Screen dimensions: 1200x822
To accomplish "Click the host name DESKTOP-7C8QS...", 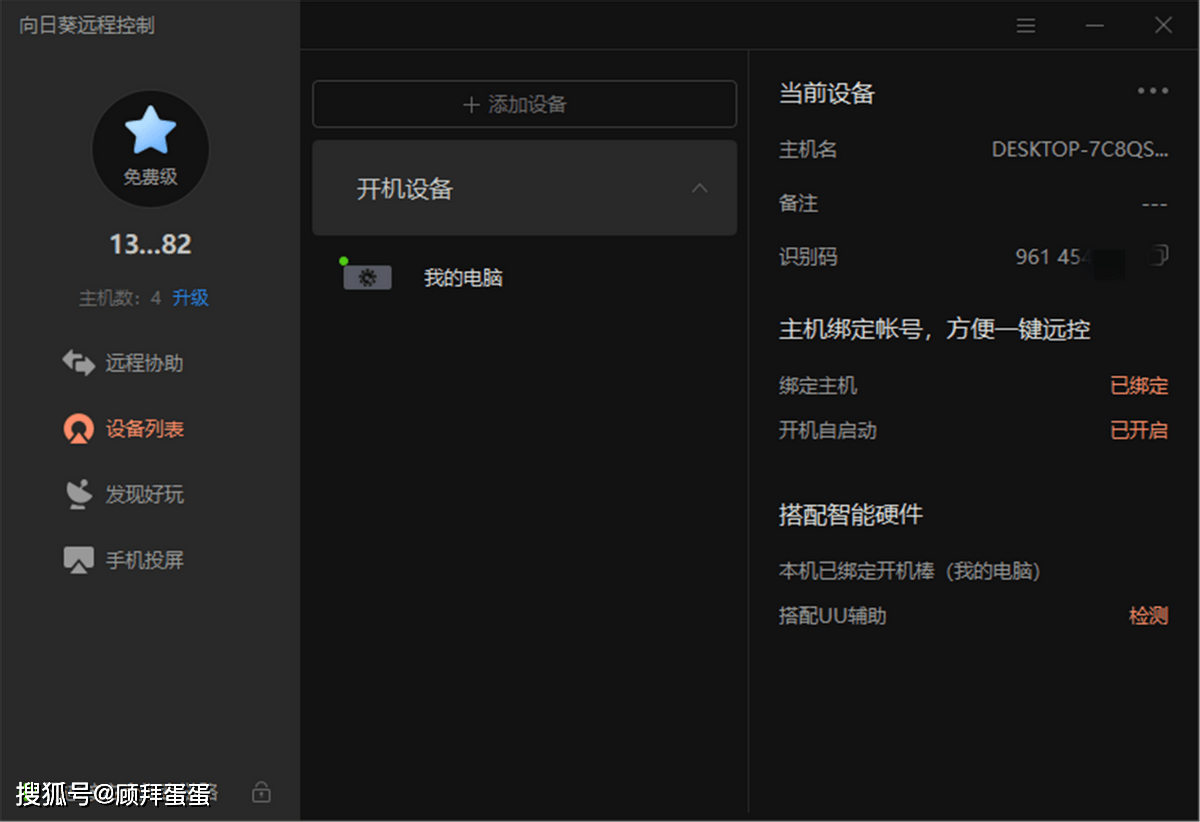I will 1080,150.
